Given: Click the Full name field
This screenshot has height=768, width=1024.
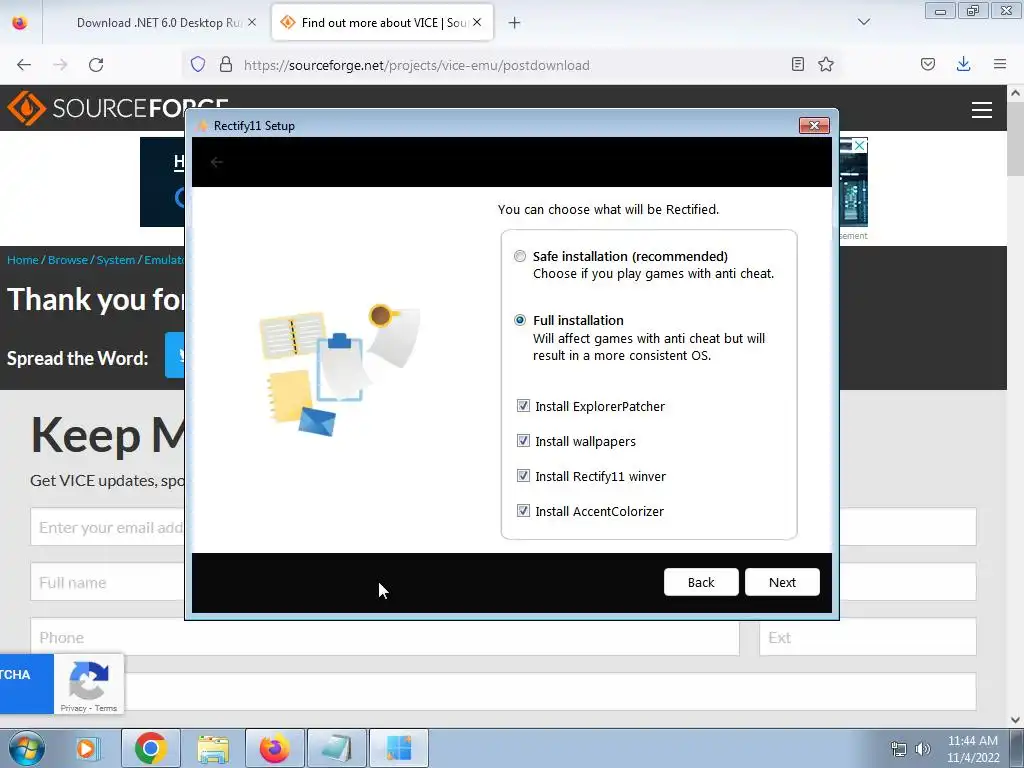Looking at the screenshot, I should click(108, 582).
